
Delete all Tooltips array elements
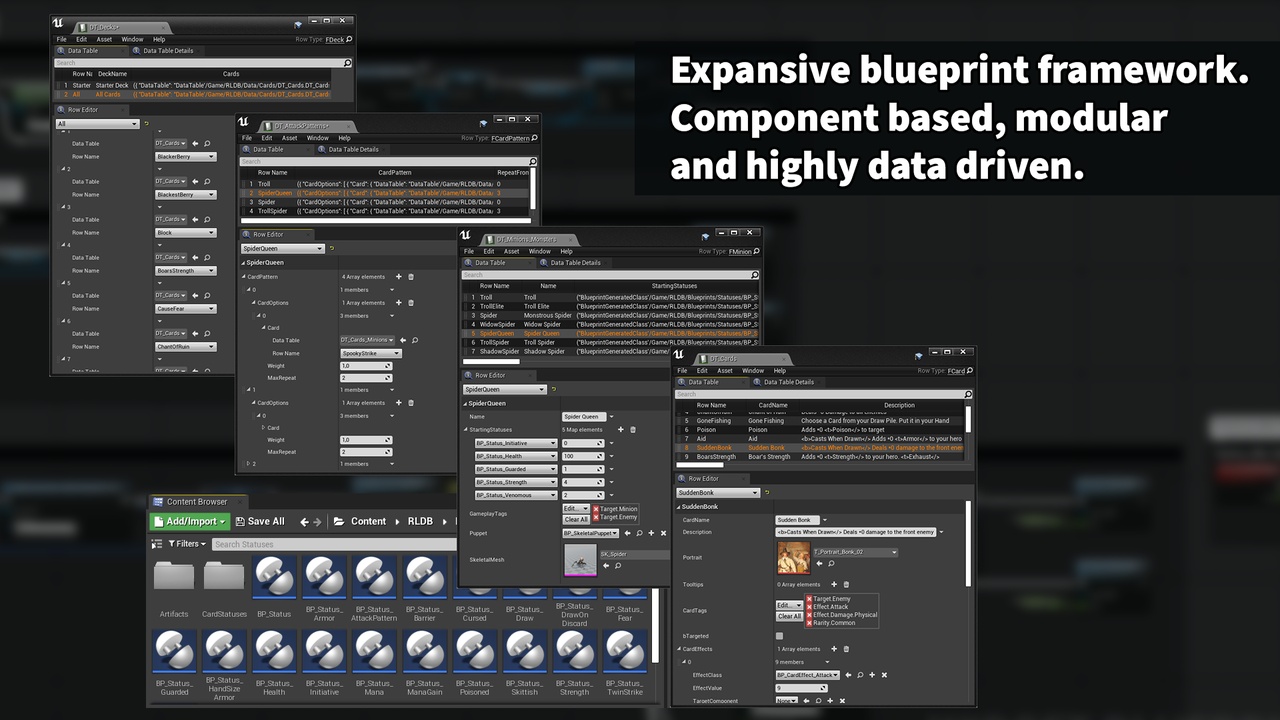(x=846, y=585)
